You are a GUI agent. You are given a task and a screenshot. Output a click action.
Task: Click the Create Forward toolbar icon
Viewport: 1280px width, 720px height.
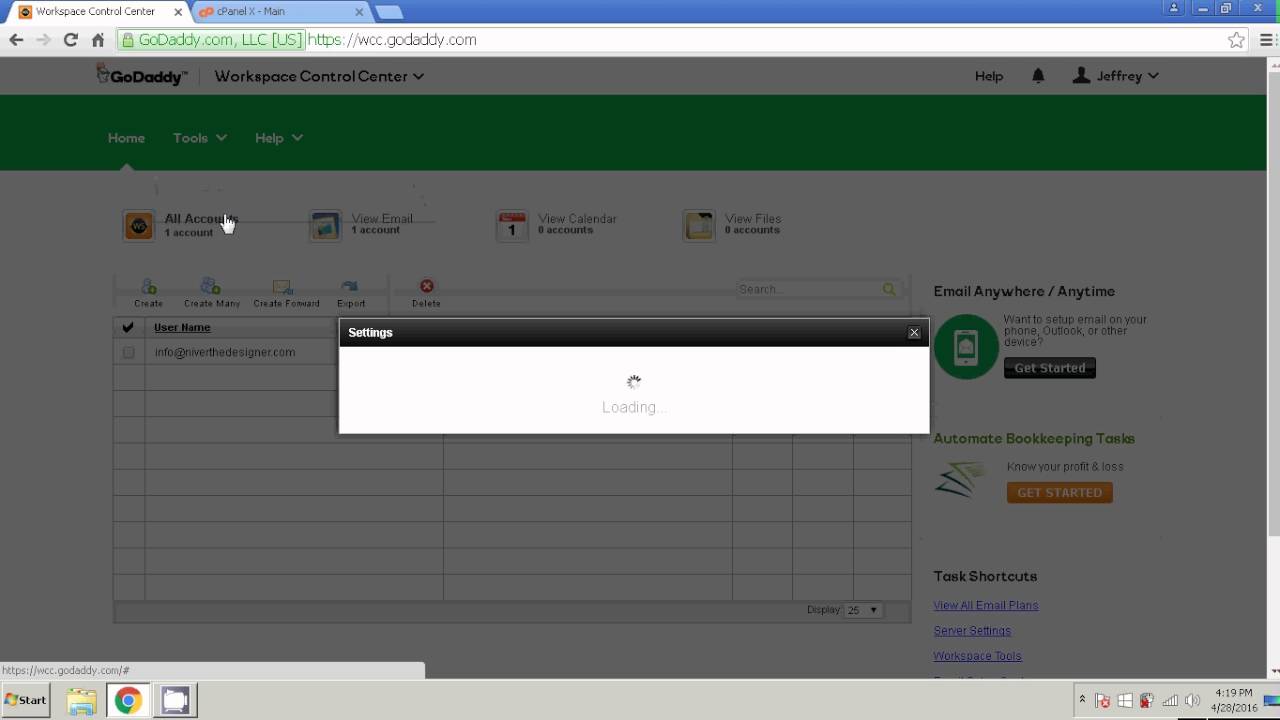[283, 287]
